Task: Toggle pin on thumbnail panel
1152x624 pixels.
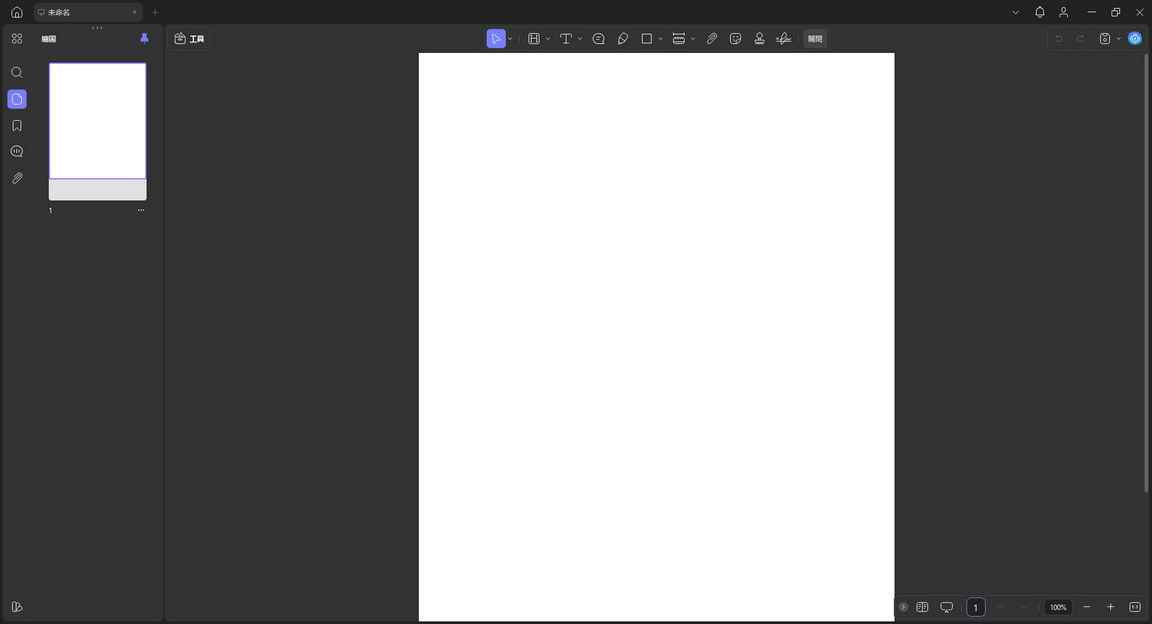Action: pos(144,39)
